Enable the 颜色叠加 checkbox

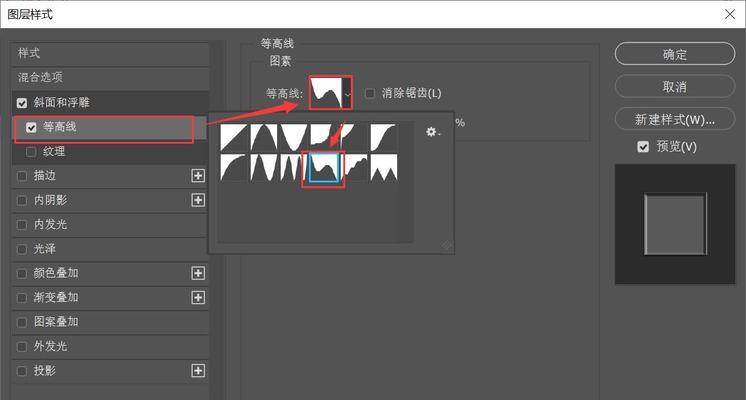coord(22,273)
